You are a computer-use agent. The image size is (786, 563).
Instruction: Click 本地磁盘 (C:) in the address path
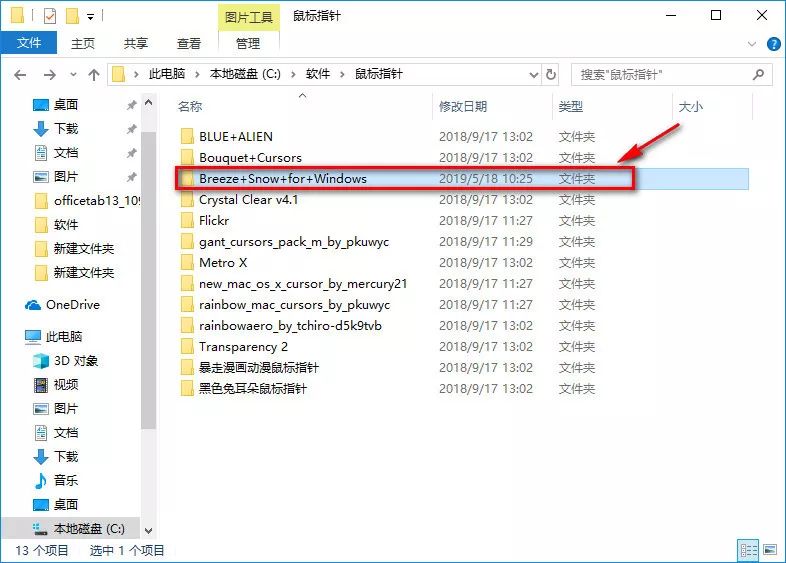coord(245,74)
